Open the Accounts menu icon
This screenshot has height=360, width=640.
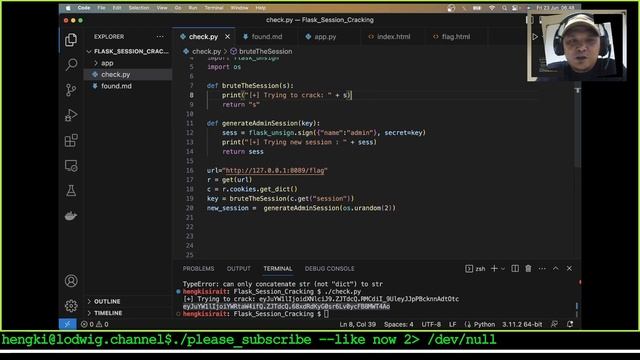pos(71,281)
